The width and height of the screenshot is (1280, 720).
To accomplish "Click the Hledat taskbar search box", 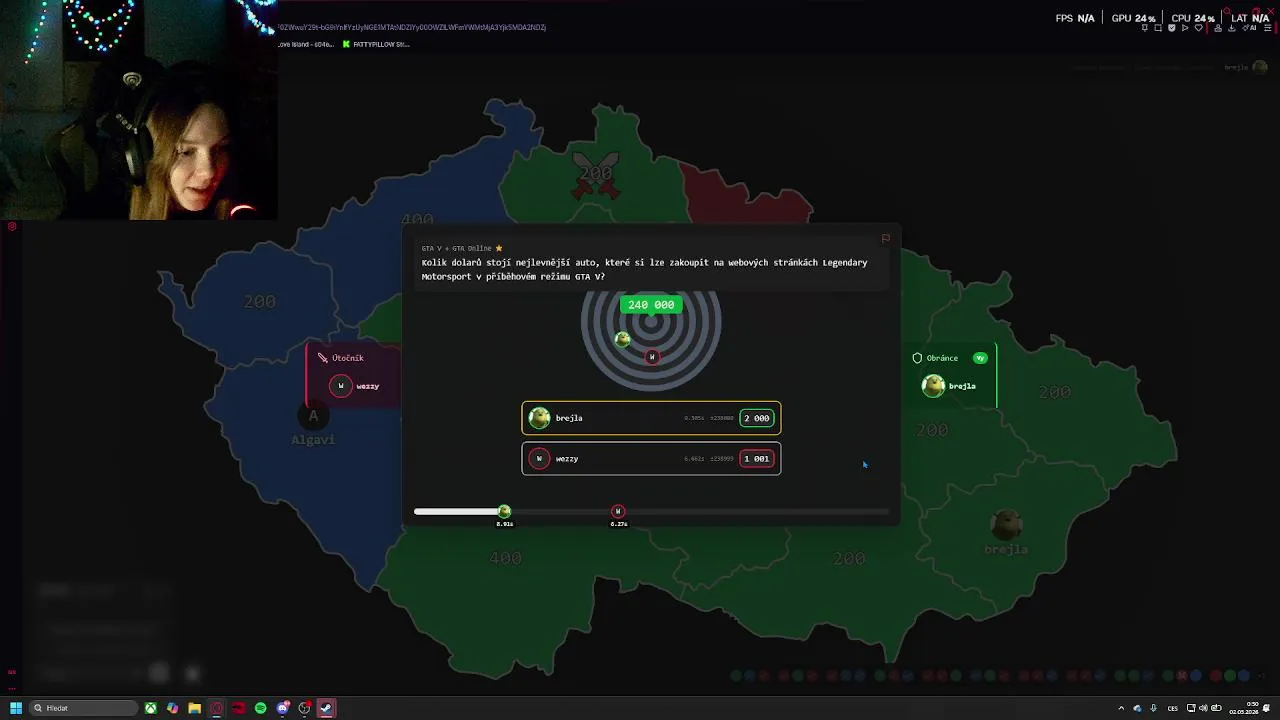I will [x=83, y=708].
